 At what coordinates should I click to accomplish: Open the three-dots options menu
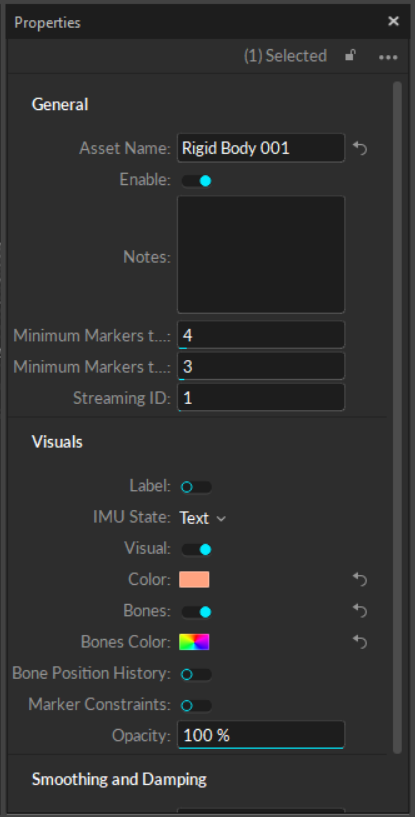coord(388,57)
